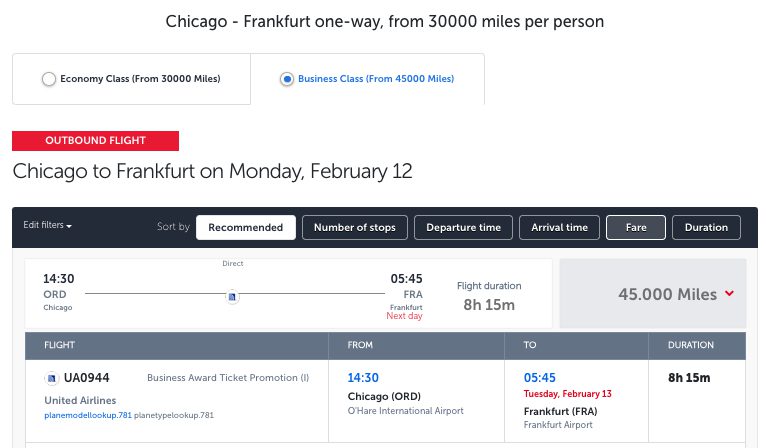
Task: Sort results by Duration
Action: tap(706, 228)
